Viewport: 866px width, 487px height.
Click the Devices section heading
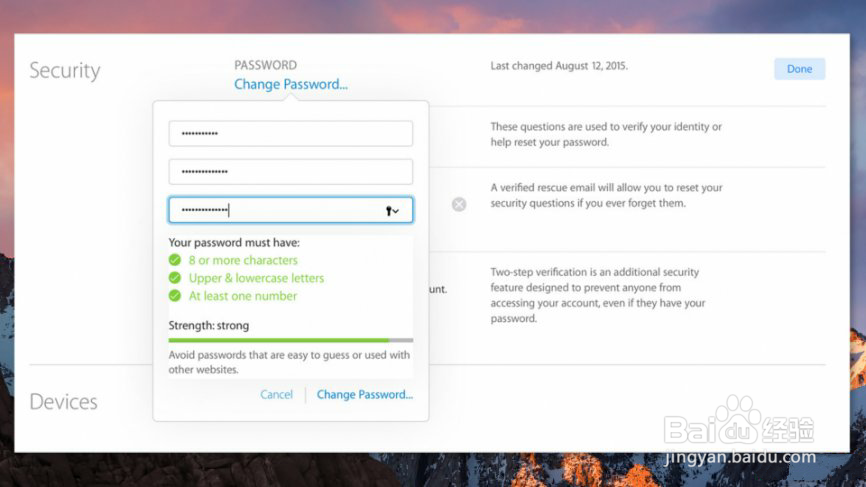pos(63,402)
